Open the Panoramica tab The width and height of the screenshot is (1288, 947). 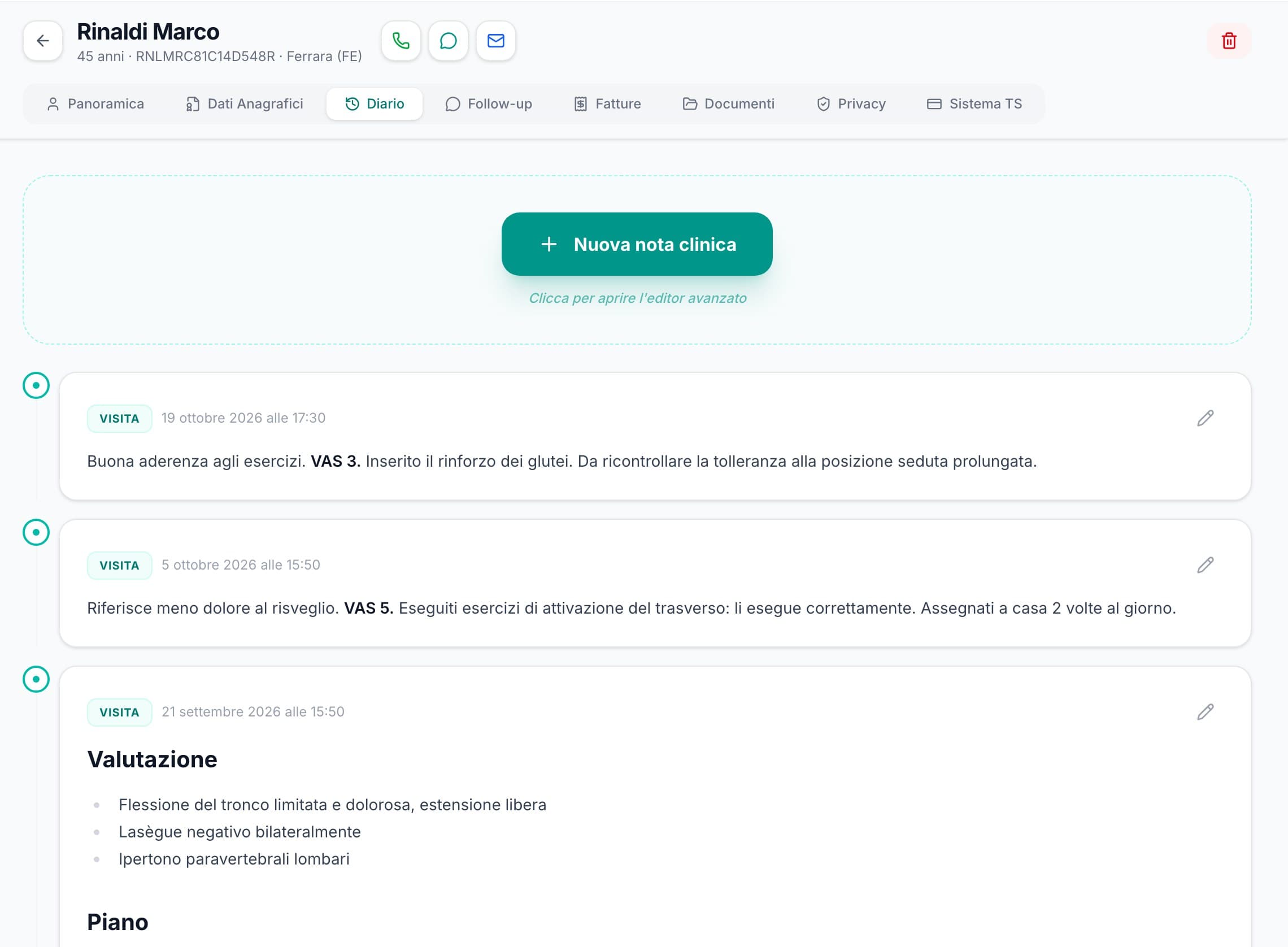tap(95, 104)
